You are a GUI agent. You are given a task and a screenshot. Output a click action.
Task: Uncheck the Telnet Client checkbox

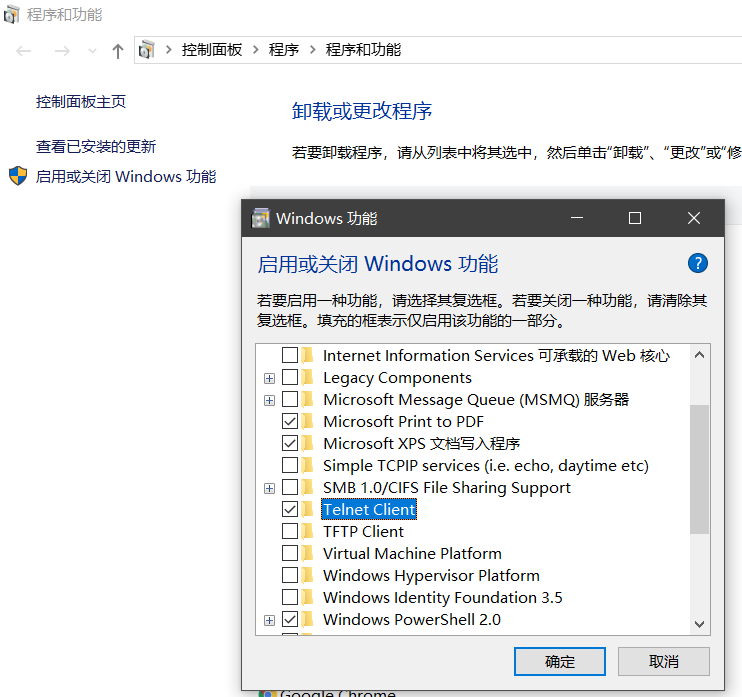[290, 510]
